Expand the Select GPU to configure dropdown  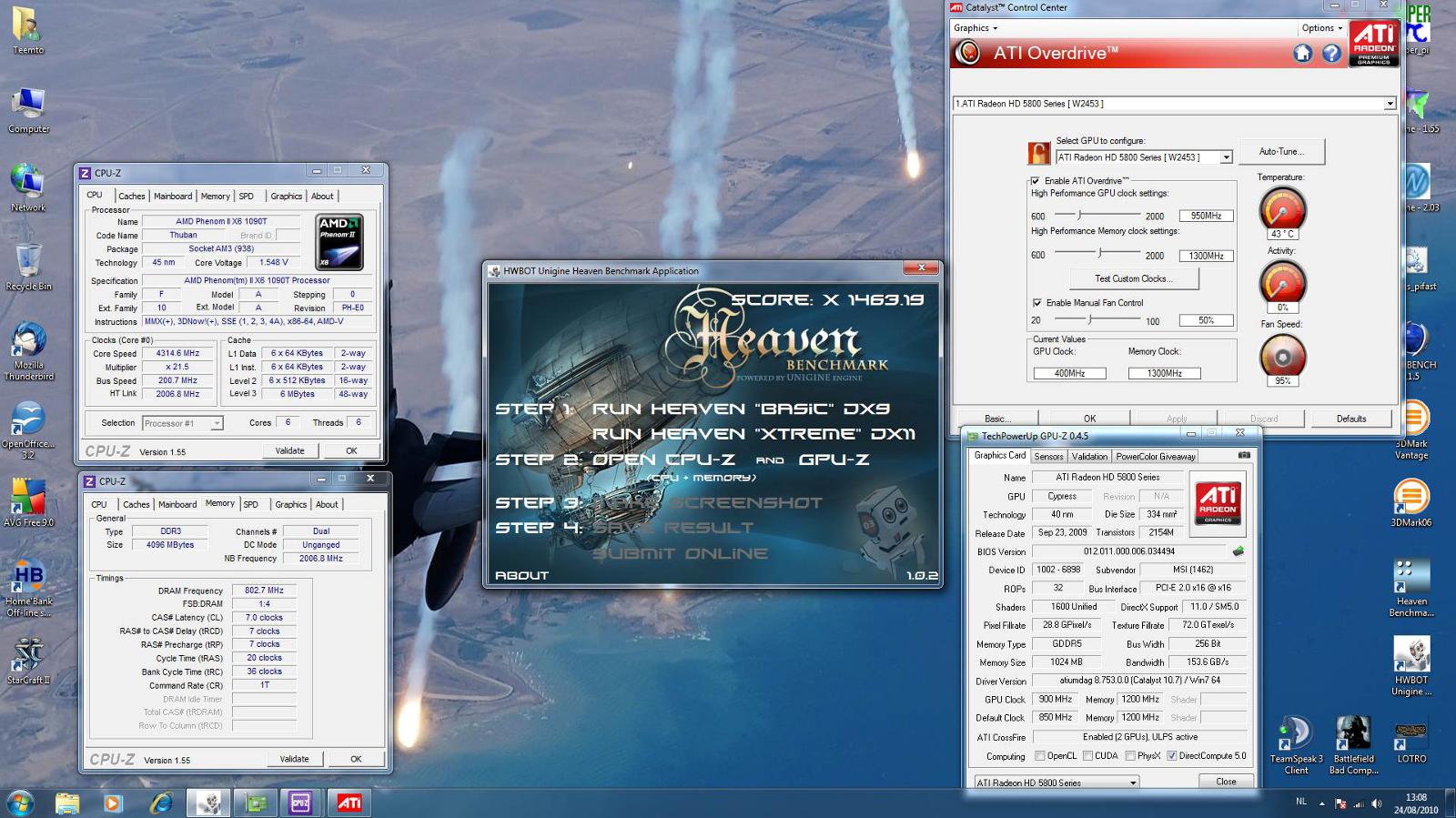click(1226, 157)
